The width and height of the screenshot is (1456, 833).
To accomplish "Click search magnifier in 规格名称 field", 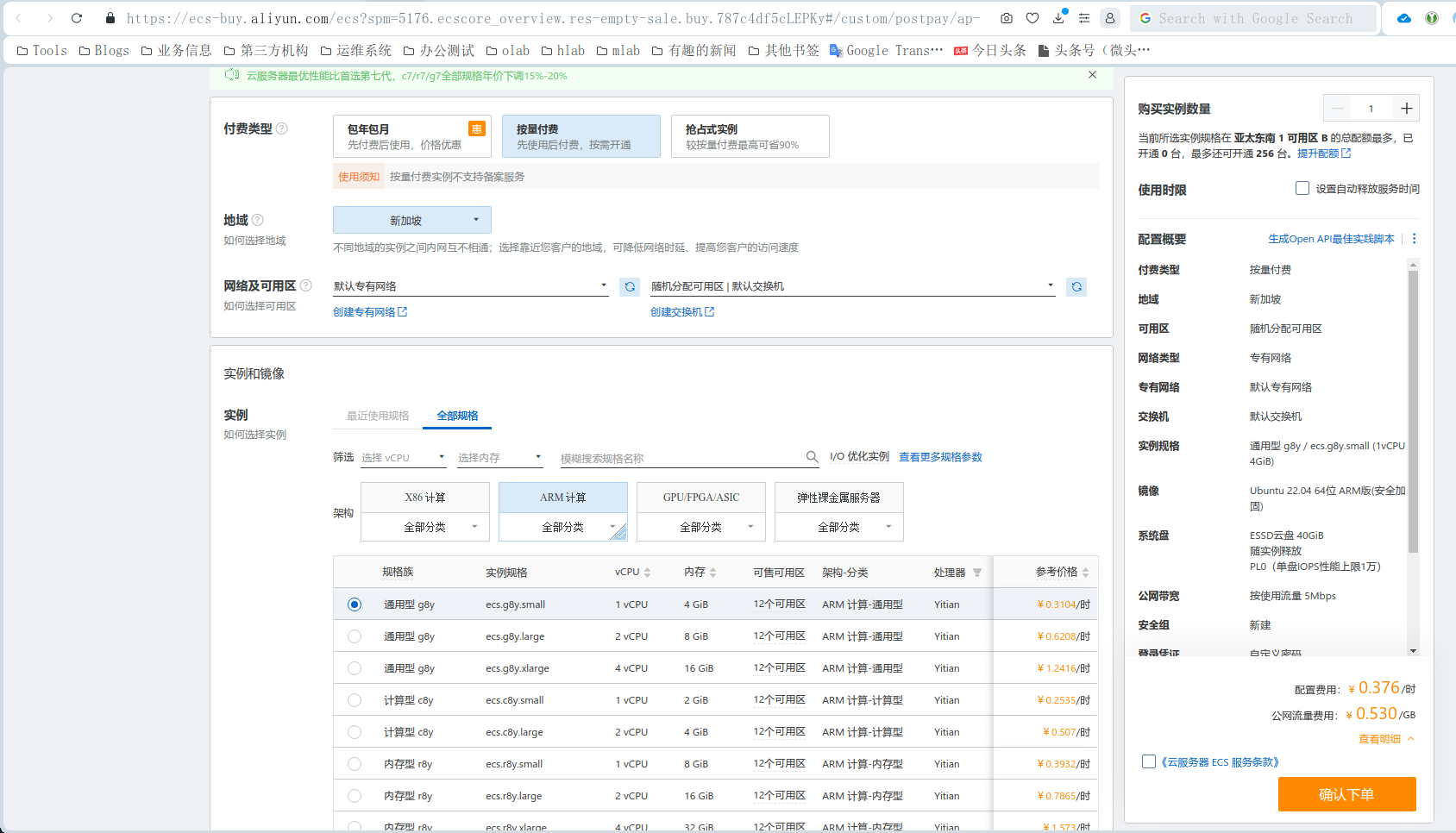I will (x=812, y=457).
